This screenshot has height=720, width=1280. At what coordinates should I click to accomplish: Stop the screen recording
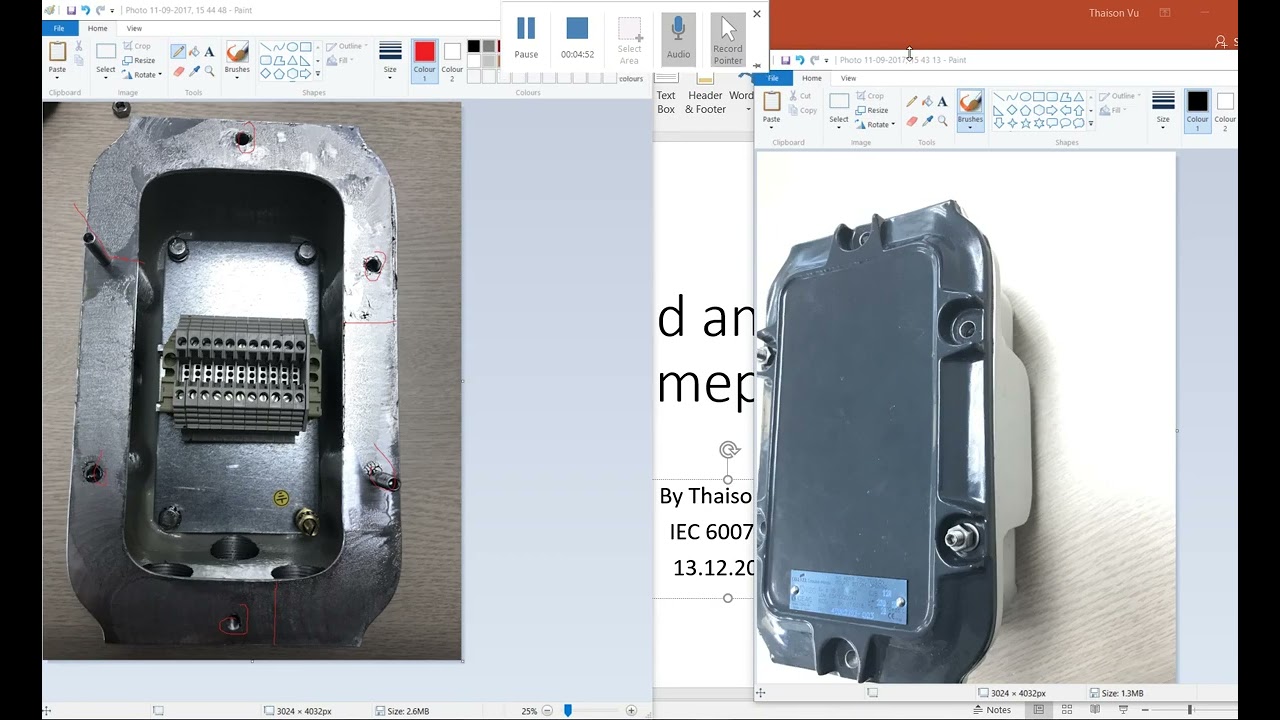[x=577, y=38]
